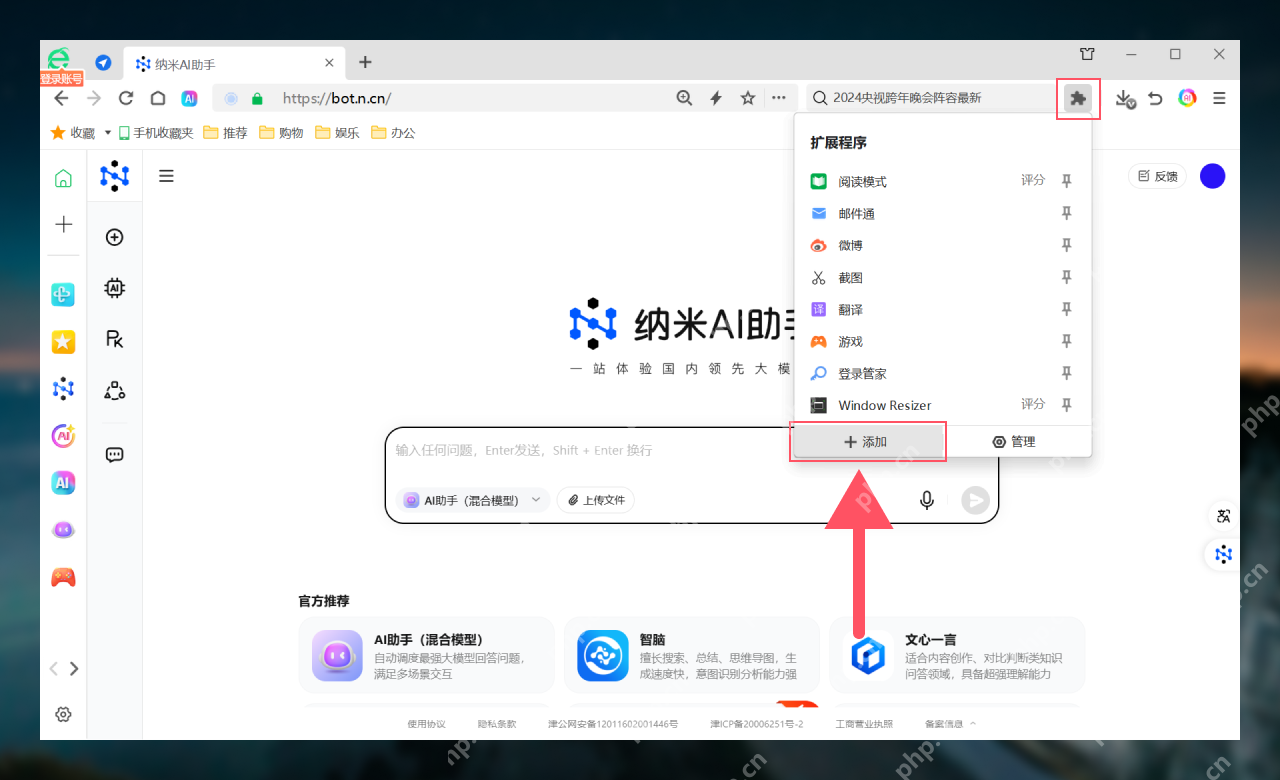The width and height of the screenshot is (1280, 780).
Task: Open the 办公 bookmarks folder
Action: point(393,132)
